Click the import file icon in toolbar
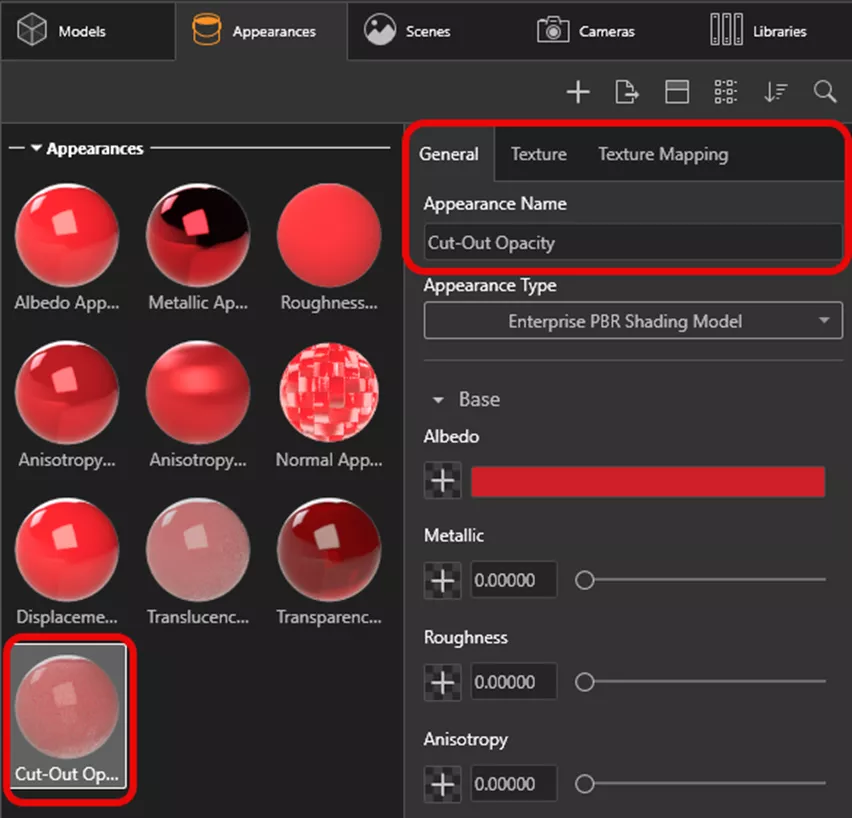 coord(627,92)
